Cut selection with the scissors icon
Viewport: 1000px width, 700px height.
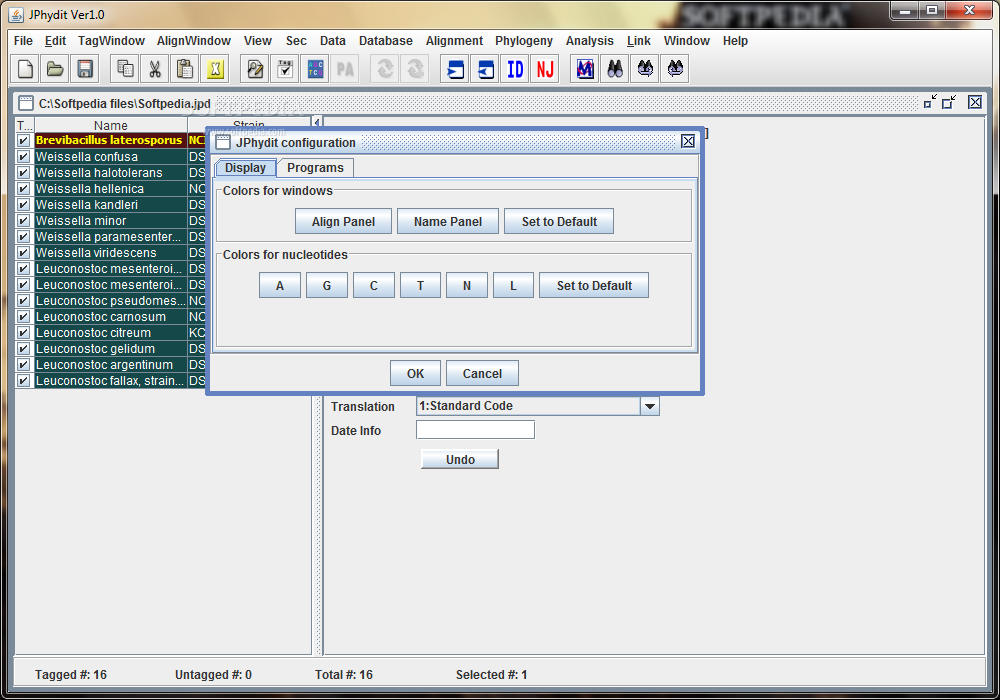(x=155, y=69)
